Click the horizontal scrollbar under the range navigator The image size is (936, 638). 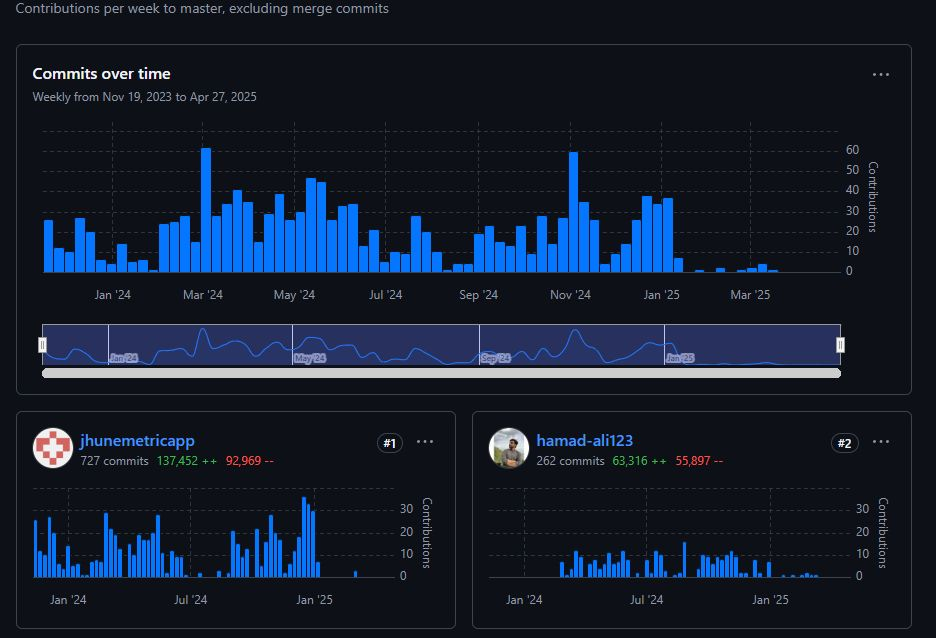tap(440, 373)
